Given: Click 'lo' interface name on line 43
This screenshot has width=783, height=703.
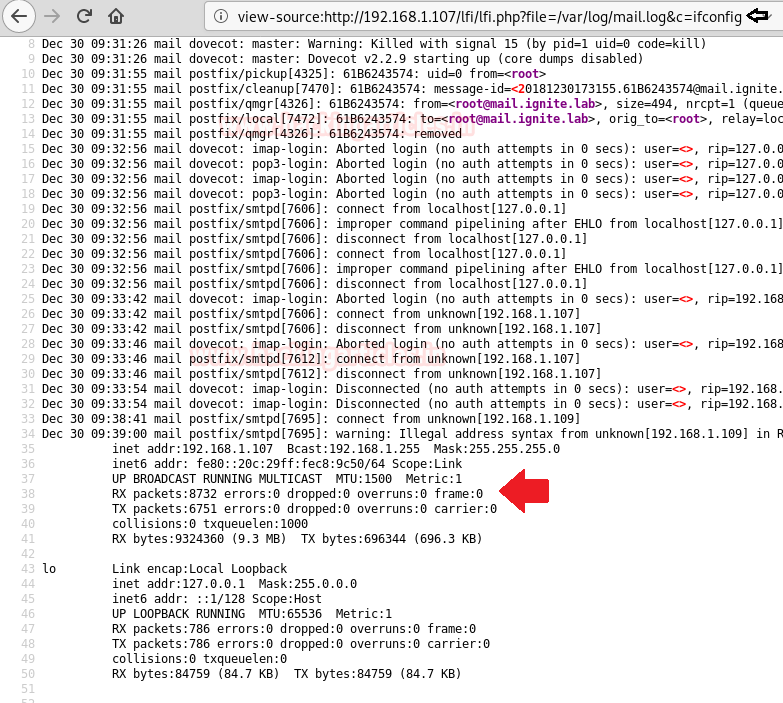Looking at the screenshot, I should pyautogui.click(x=49, y=569).
